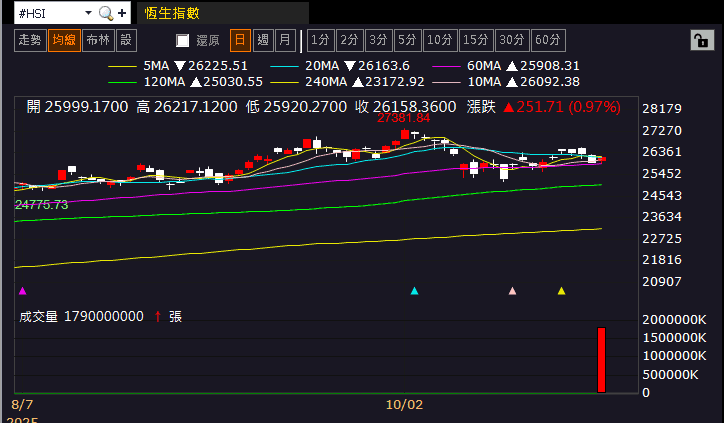The width and height of the screenshot is (724, 423).
Task: Click the magnifier search icon
Action: coord(106,13)
